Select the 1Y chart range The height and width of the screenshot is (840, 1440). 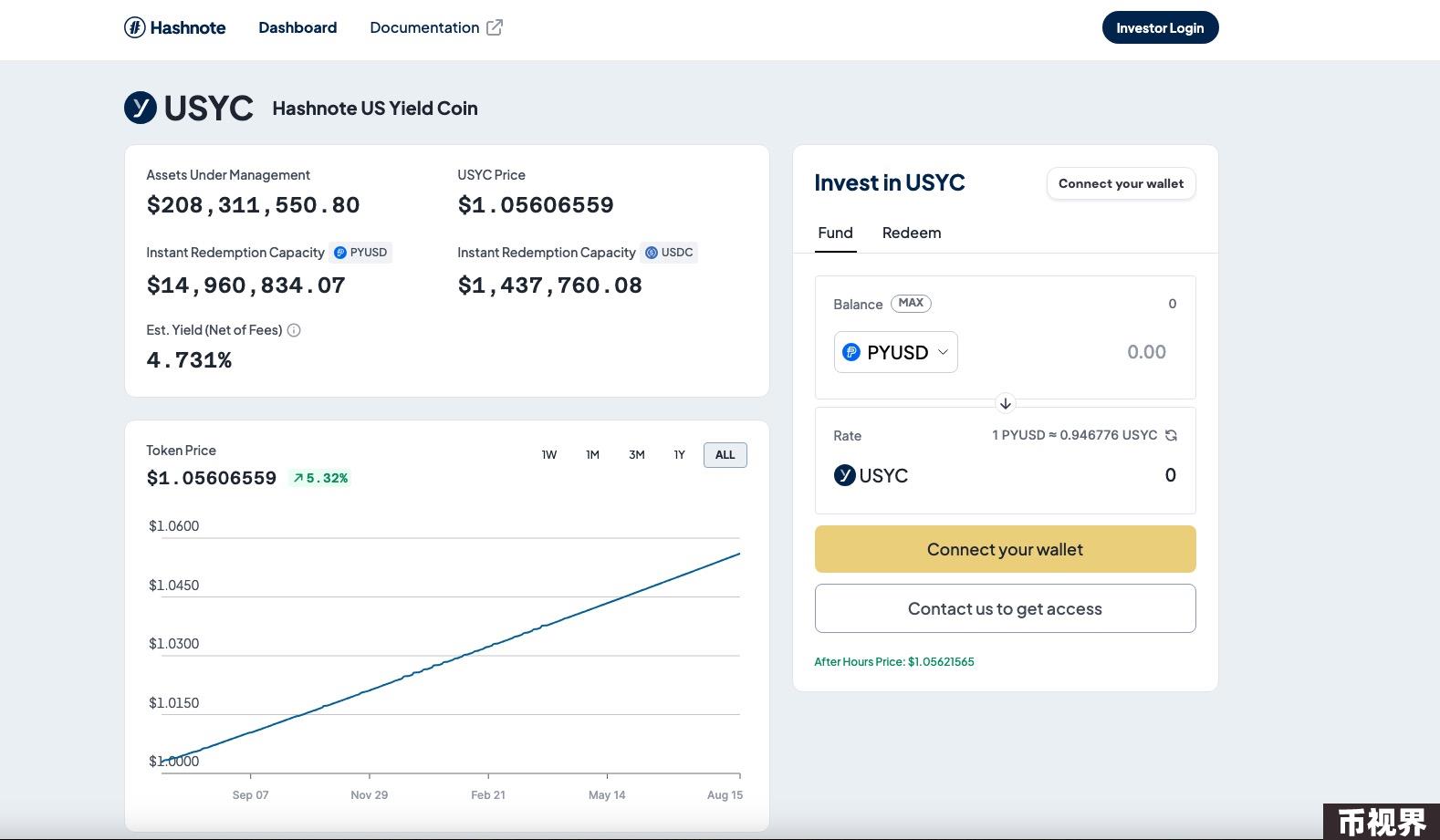679,454
